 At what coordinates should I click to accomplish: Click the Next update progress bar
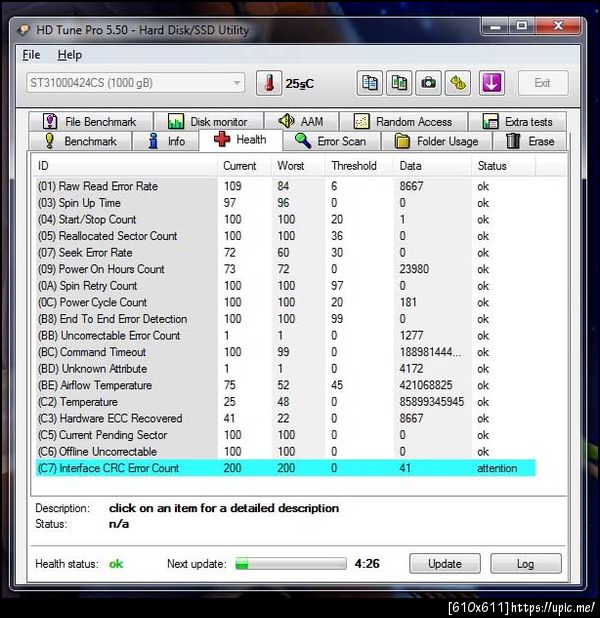[x=291, y=564]
